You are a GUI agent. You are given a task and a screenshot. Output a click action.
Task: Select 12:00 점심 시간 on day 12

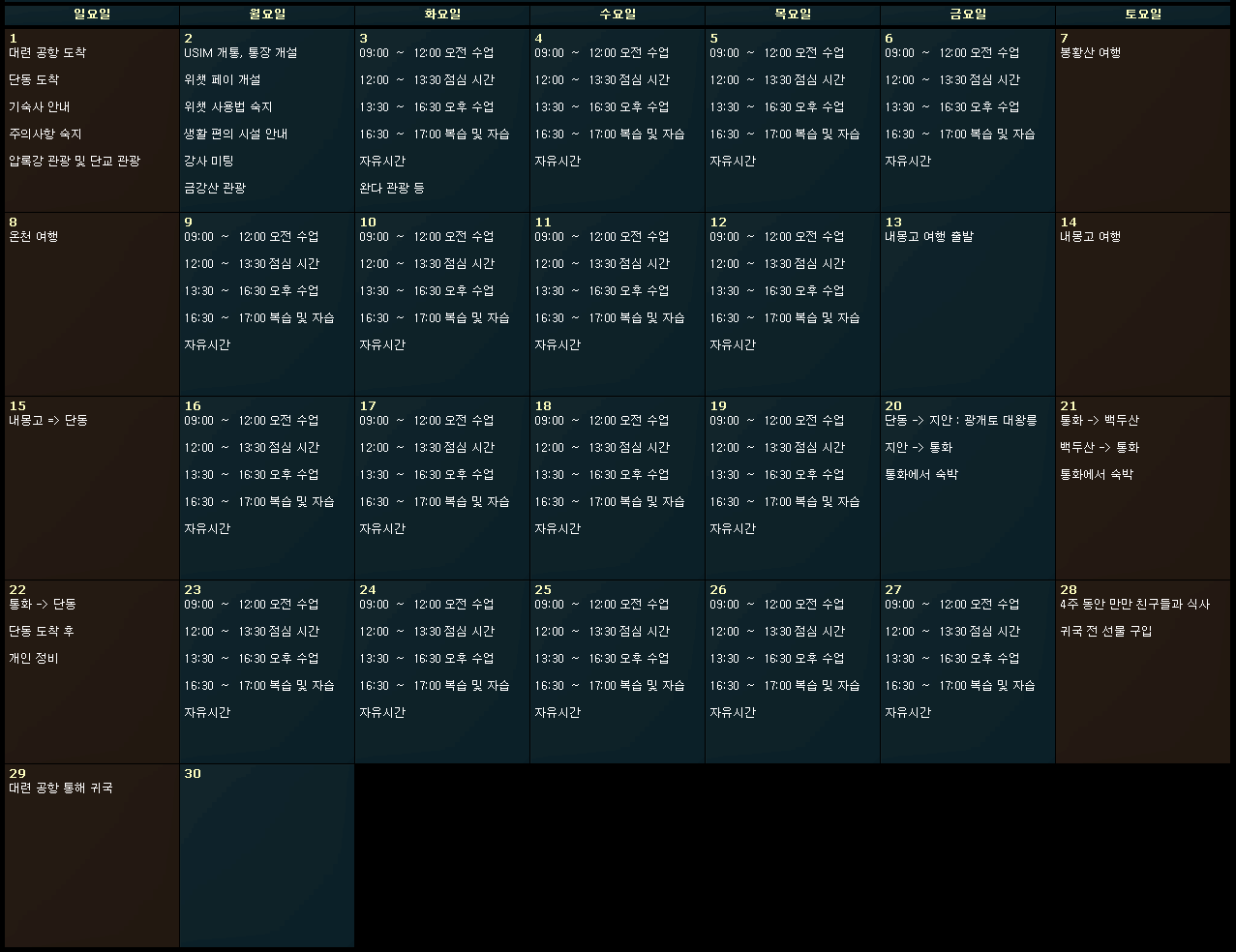[x=777, y=264]
